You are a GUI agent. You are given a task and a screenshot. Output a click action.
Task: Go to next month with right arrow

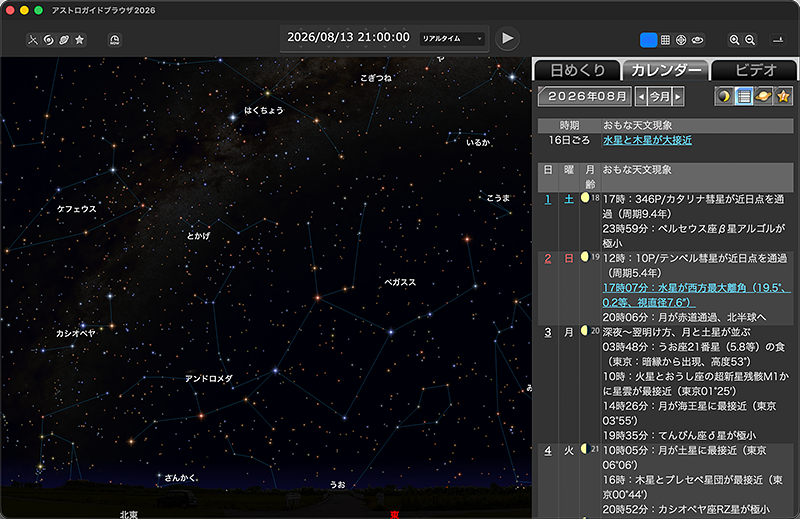678,97
